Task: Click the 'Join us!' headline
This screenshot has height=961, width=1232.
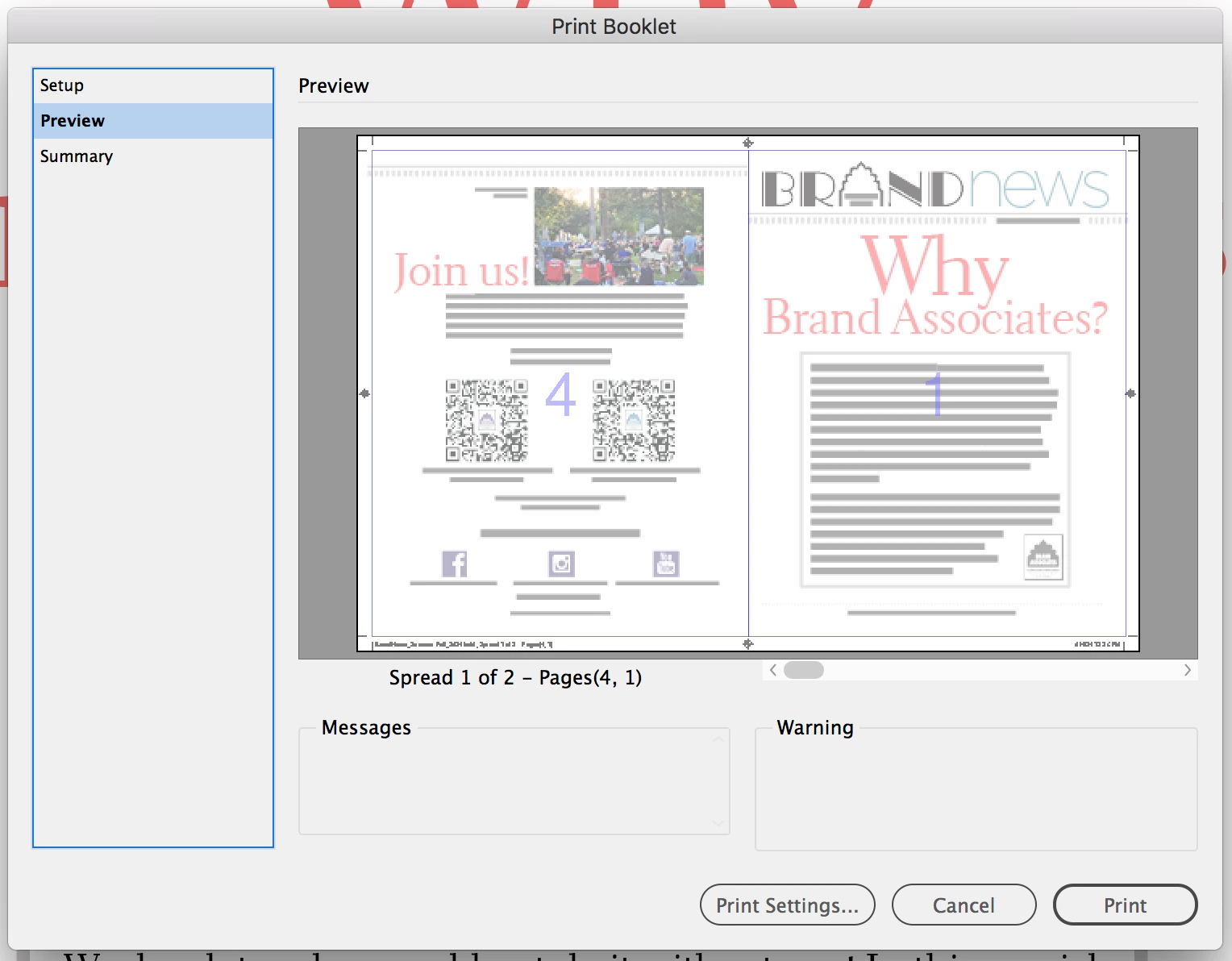Action: point(461,271)
